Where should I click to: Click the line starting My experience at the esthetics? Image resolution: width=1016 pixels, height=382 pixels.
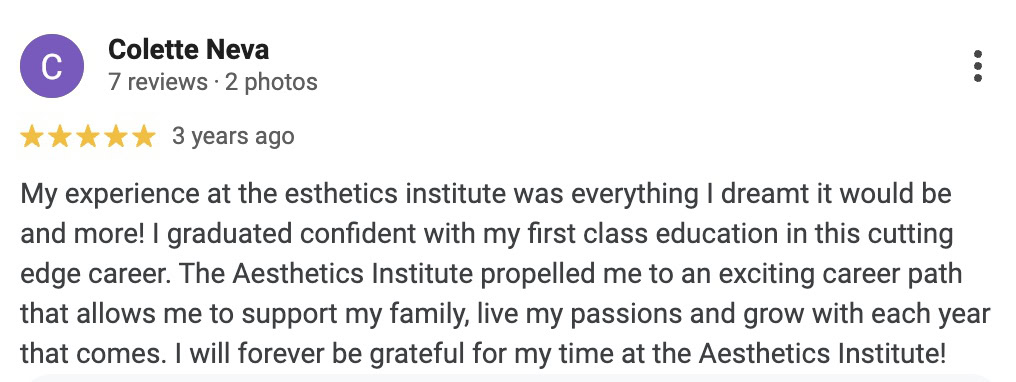486,194
